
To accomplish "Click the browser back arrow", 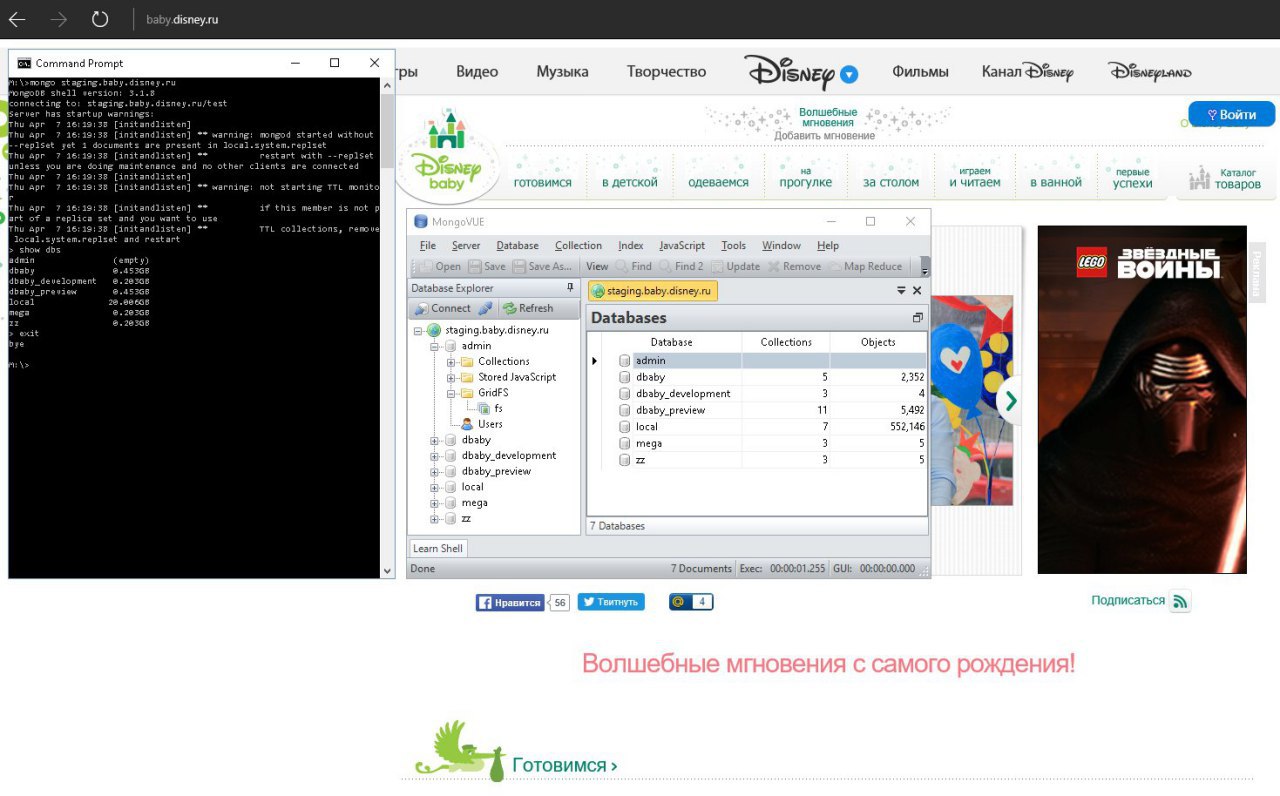I will [17, 19].
